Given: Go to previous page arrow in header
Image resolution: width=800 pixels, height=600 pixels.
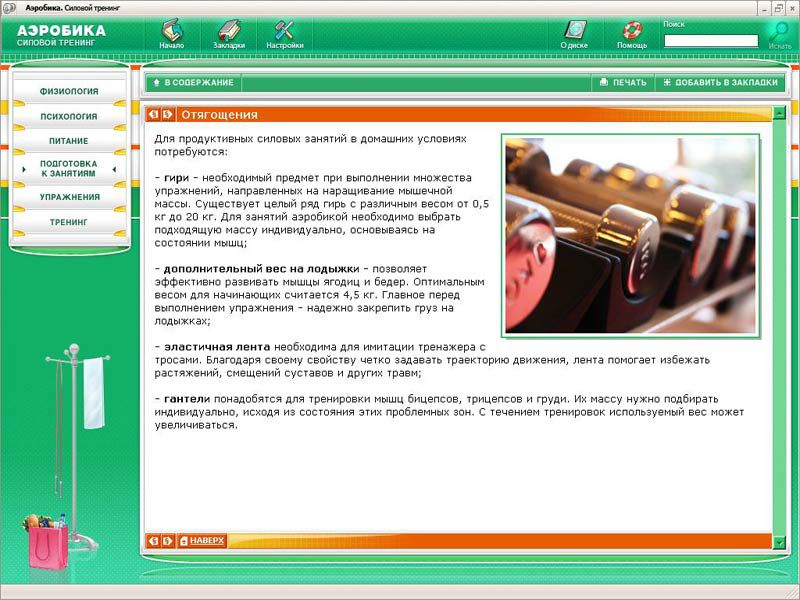Looking at the screenshot, I should pyautogui.click(x=154, y=114).
